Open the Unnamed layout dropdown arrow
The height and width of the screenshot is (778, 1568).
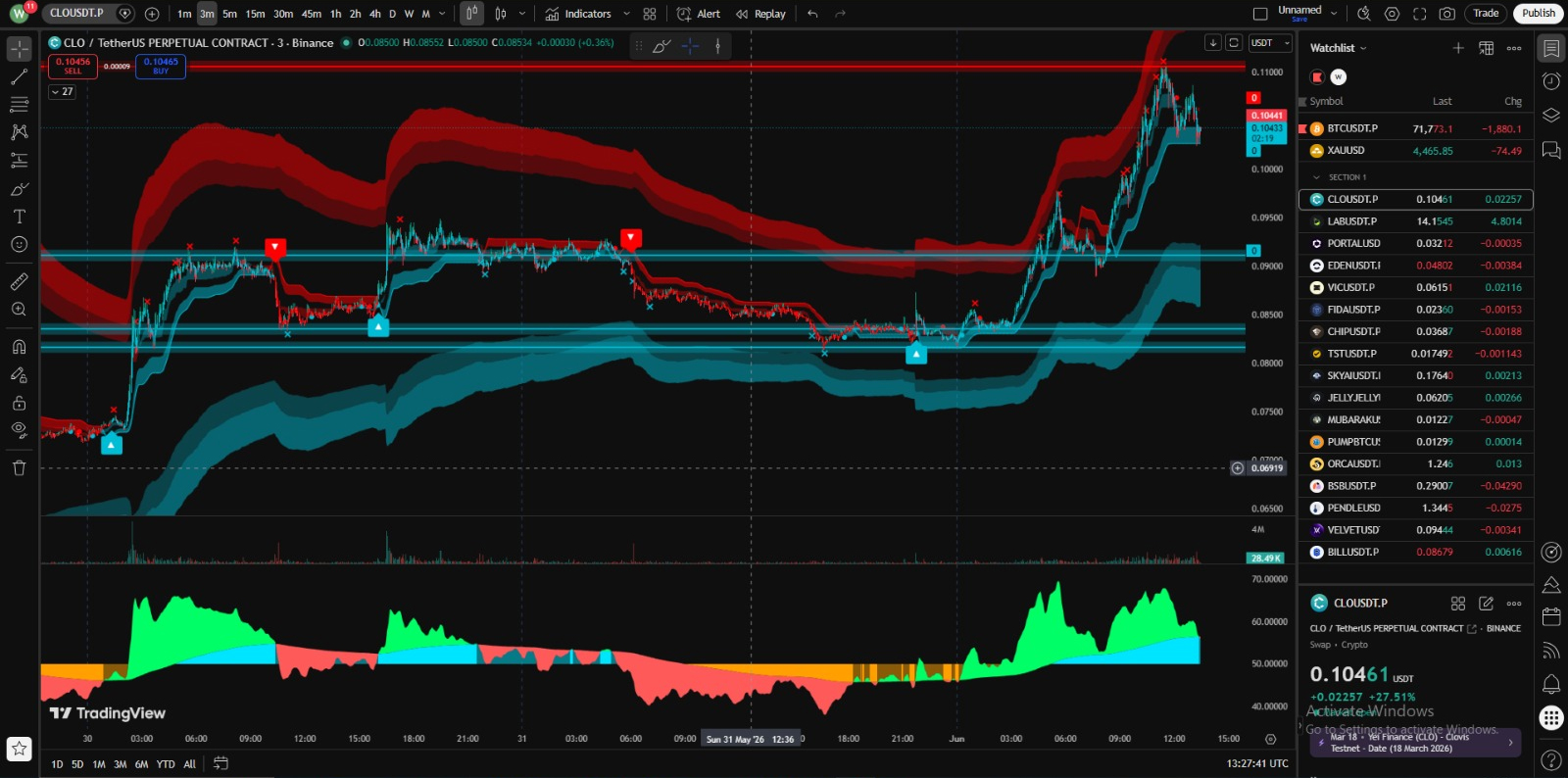[1334, 14]
